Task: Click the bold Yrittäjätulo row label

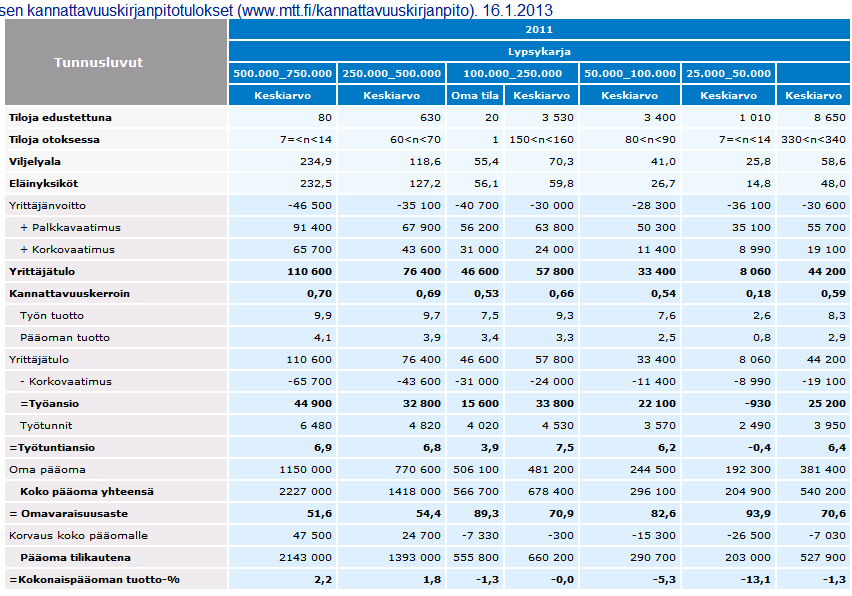Action: (42, 272)
